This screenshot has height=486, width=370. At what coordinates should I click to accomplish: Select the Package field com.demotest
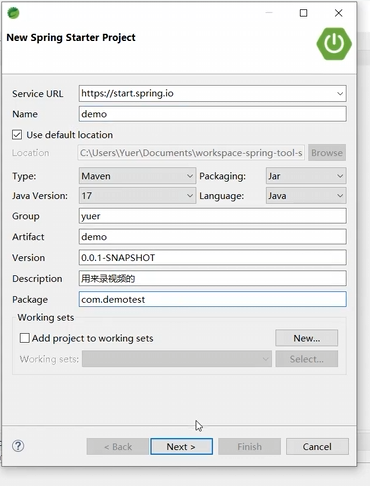pos(213,299)
